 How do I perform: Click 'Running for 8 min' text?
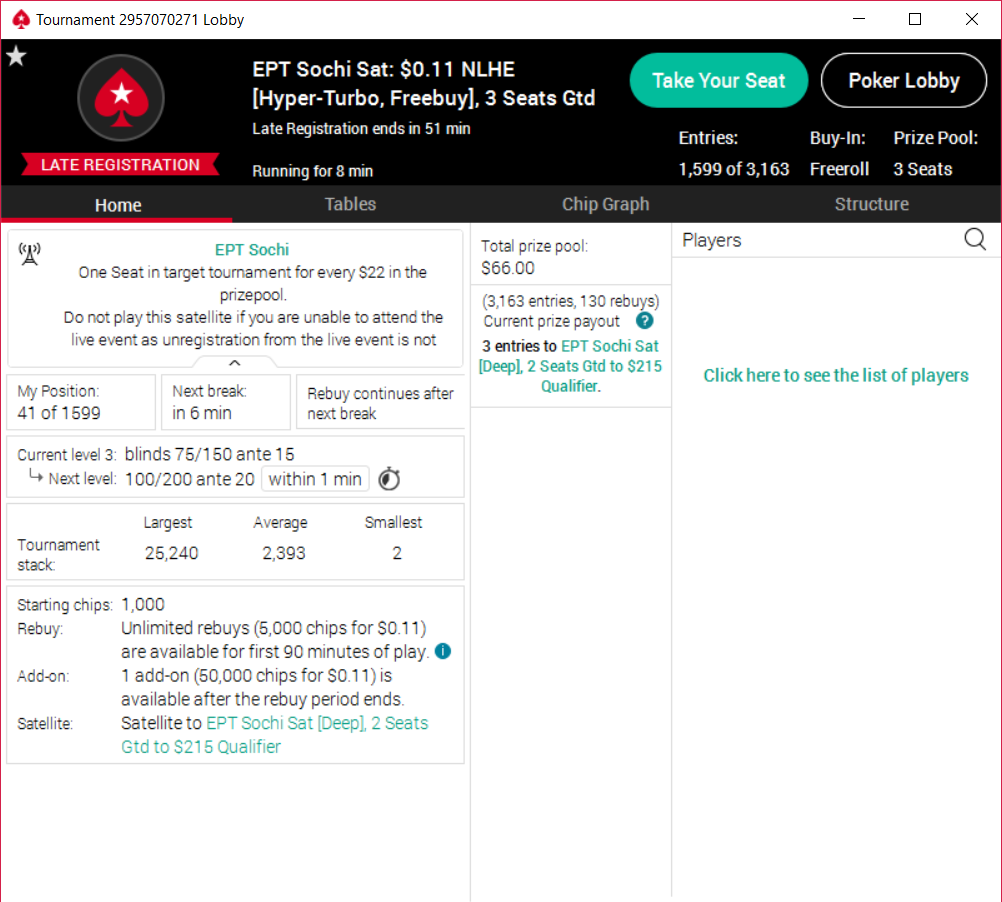pos(312,171)
